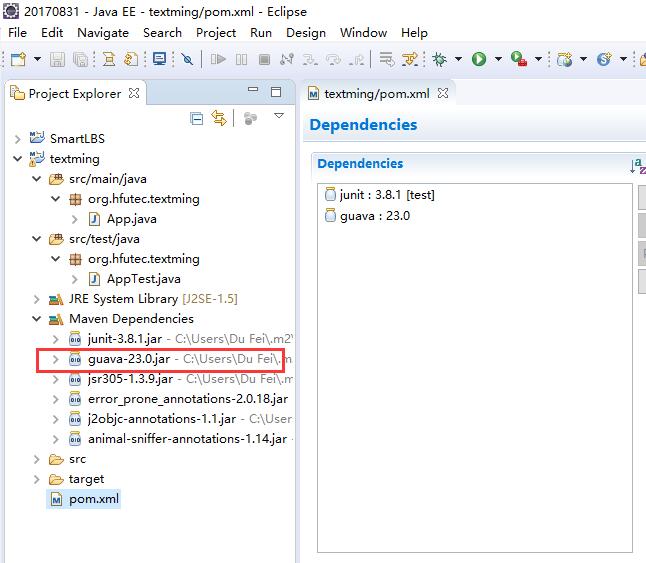The height and width of the screenshot is (563, 646).
Task: Click the Collapse All icon
Action: (x=197, y=119)
